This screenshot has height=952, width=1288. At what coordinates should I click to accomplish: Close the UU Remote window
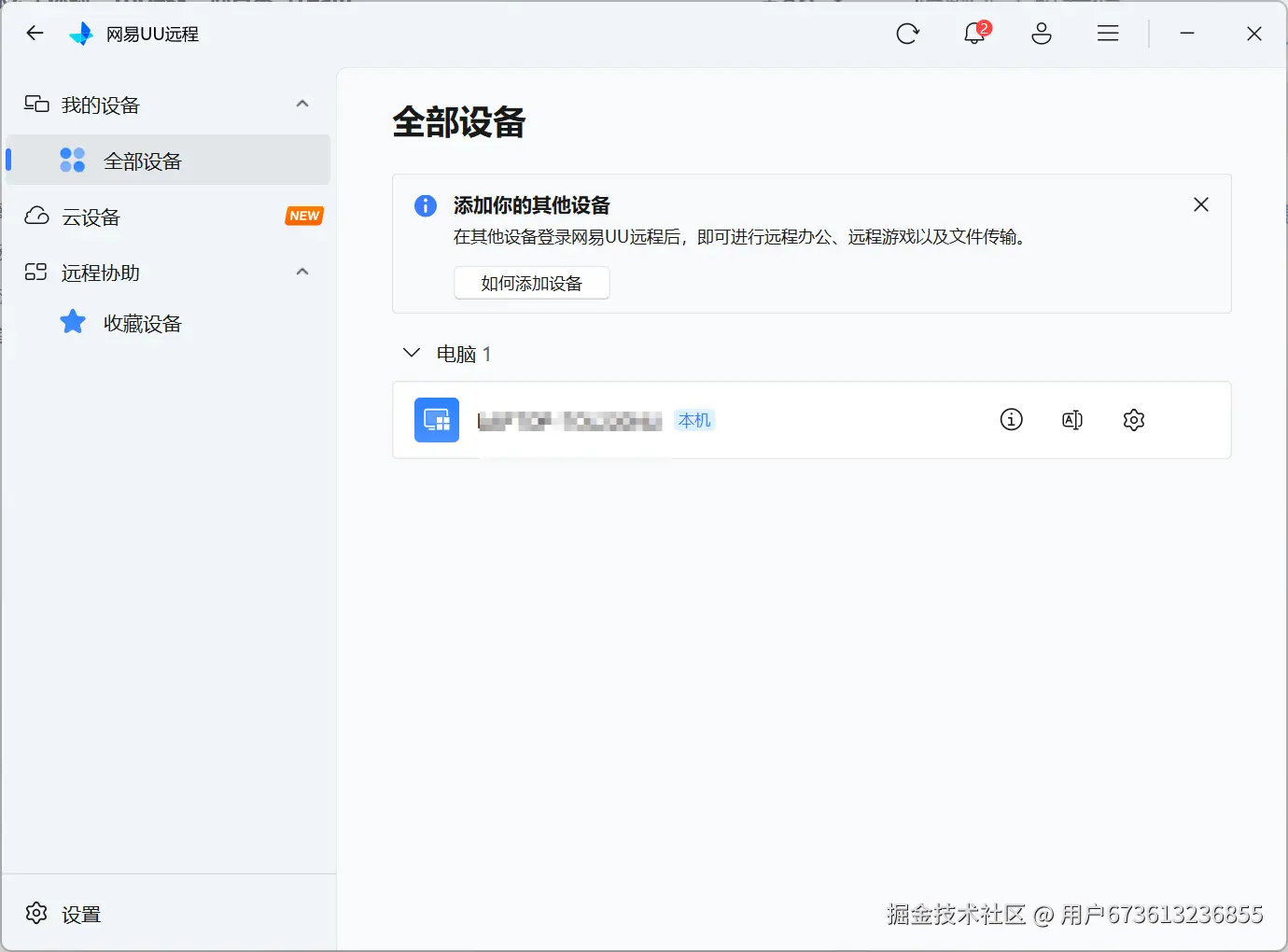(x=1254, y=34)
